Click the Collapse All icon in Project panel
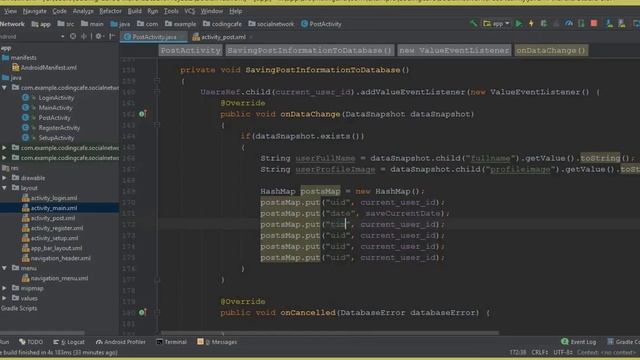The width and height of the screenshot is (640, 360). point(84,36)
